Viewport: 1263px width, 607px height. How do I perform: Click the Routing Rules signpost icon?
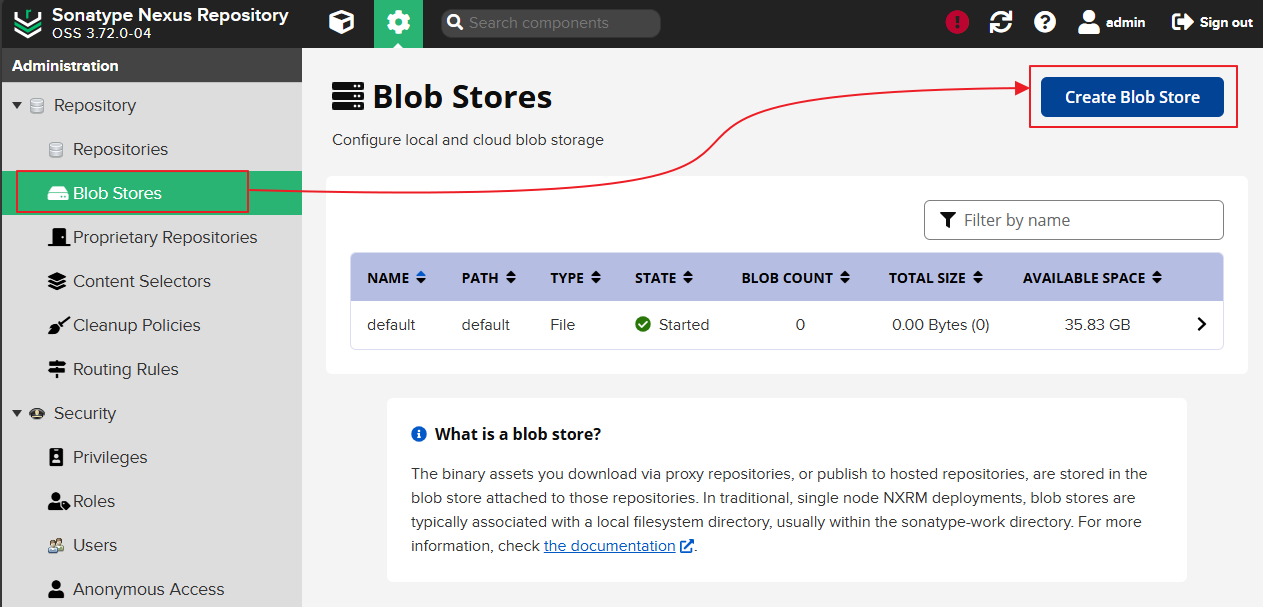click(x=57, y=369)
